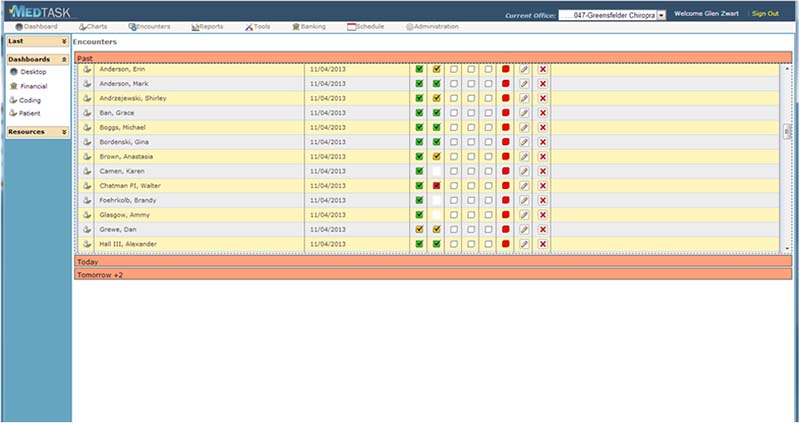Open the Financial dashboard icon in sidebar
The height and width of the screenshot is (423, 800).
[x=14, y=86]
